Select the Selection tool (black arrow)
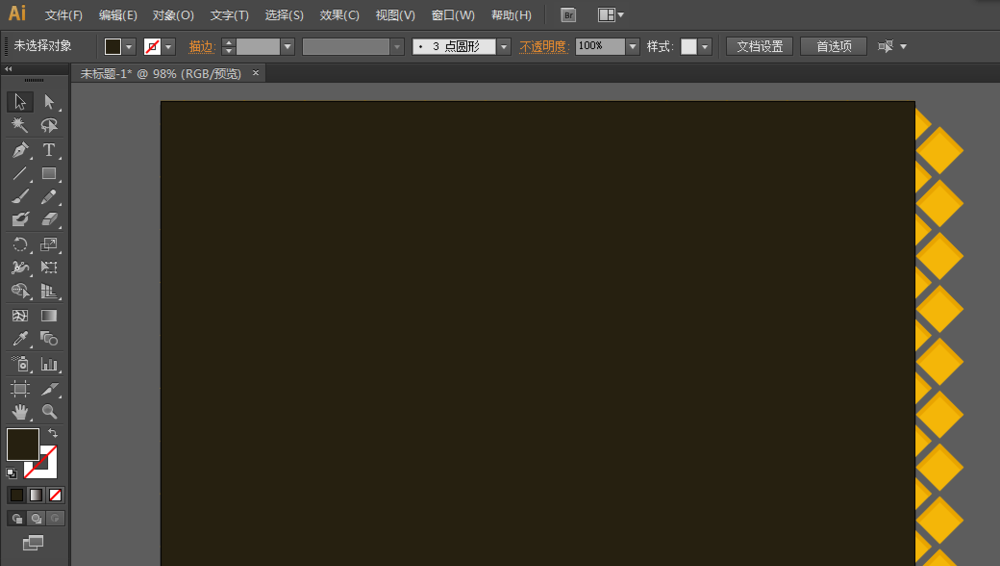1000x566 pixels. (20, 101)
